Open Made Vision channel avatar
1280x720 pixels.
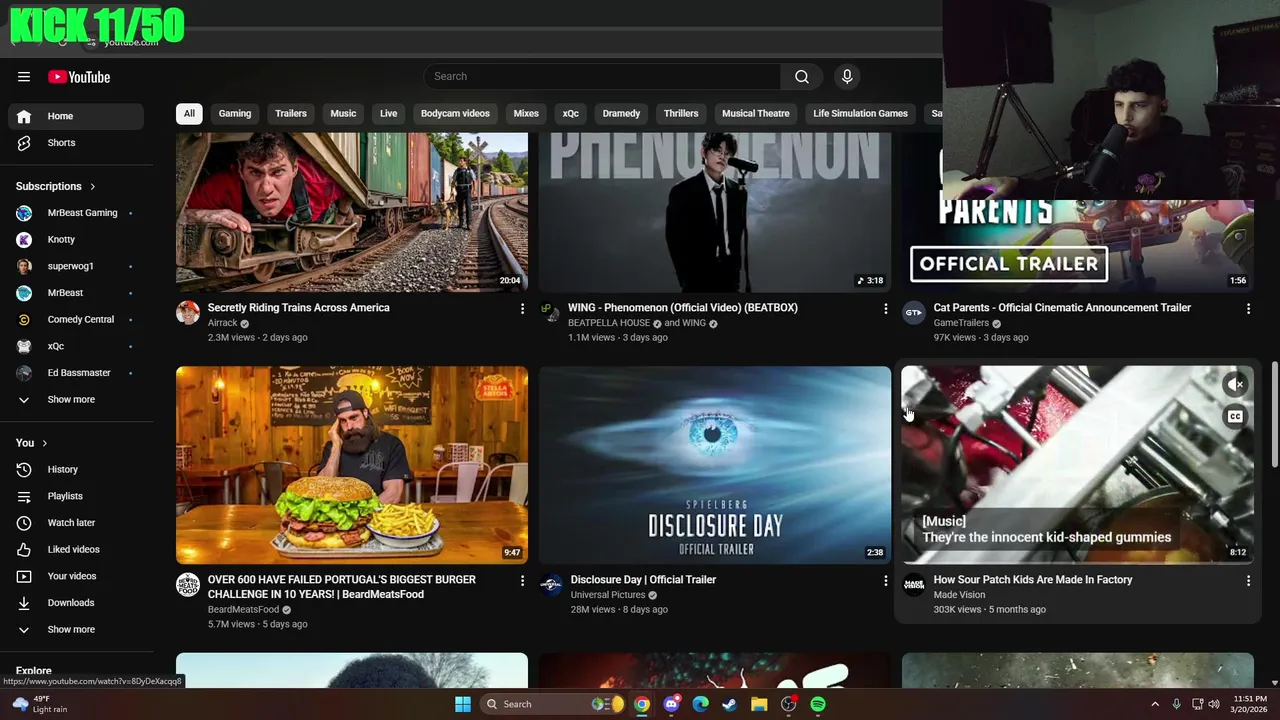(x=914, y=585)
